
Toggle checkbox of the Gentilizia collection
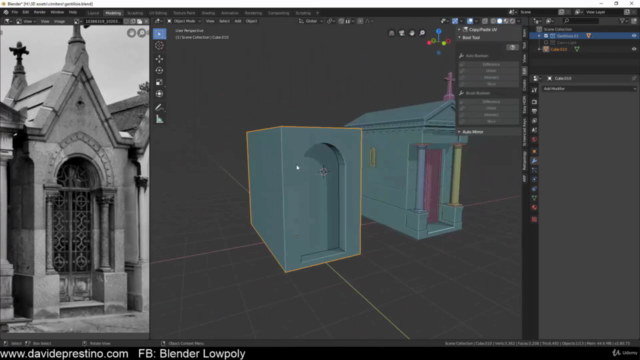[x=546, y=36]
